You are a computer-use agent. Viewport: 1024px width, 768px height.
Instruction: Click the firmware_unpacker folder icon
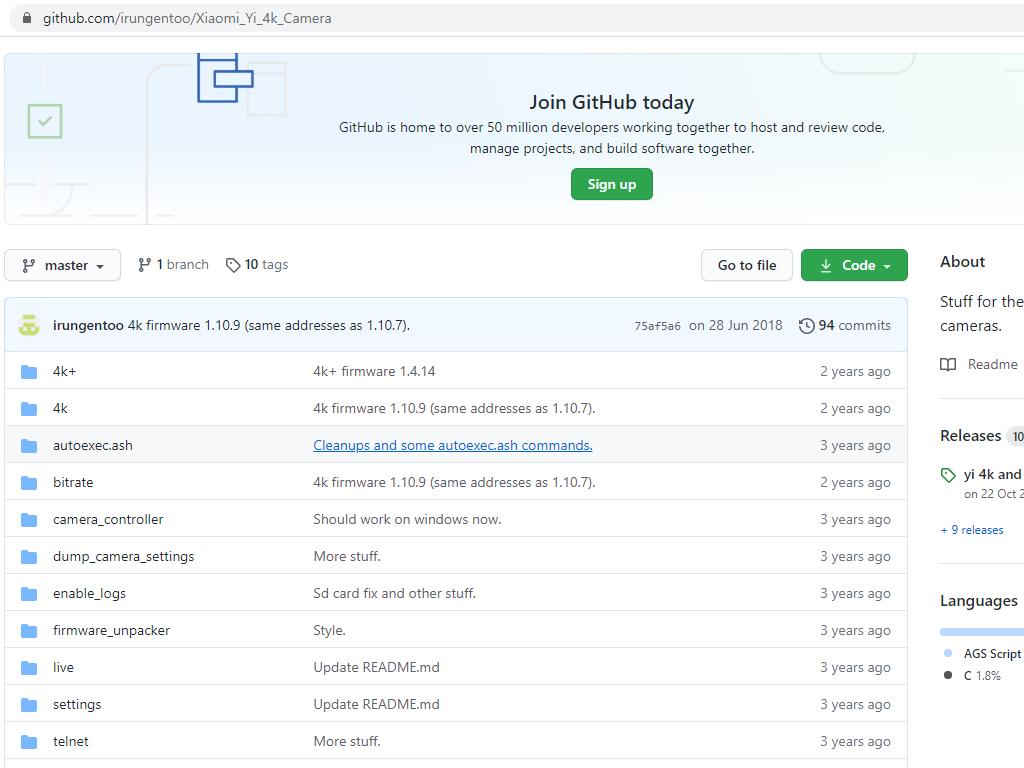pyautogui.click(x=29, y=631)
